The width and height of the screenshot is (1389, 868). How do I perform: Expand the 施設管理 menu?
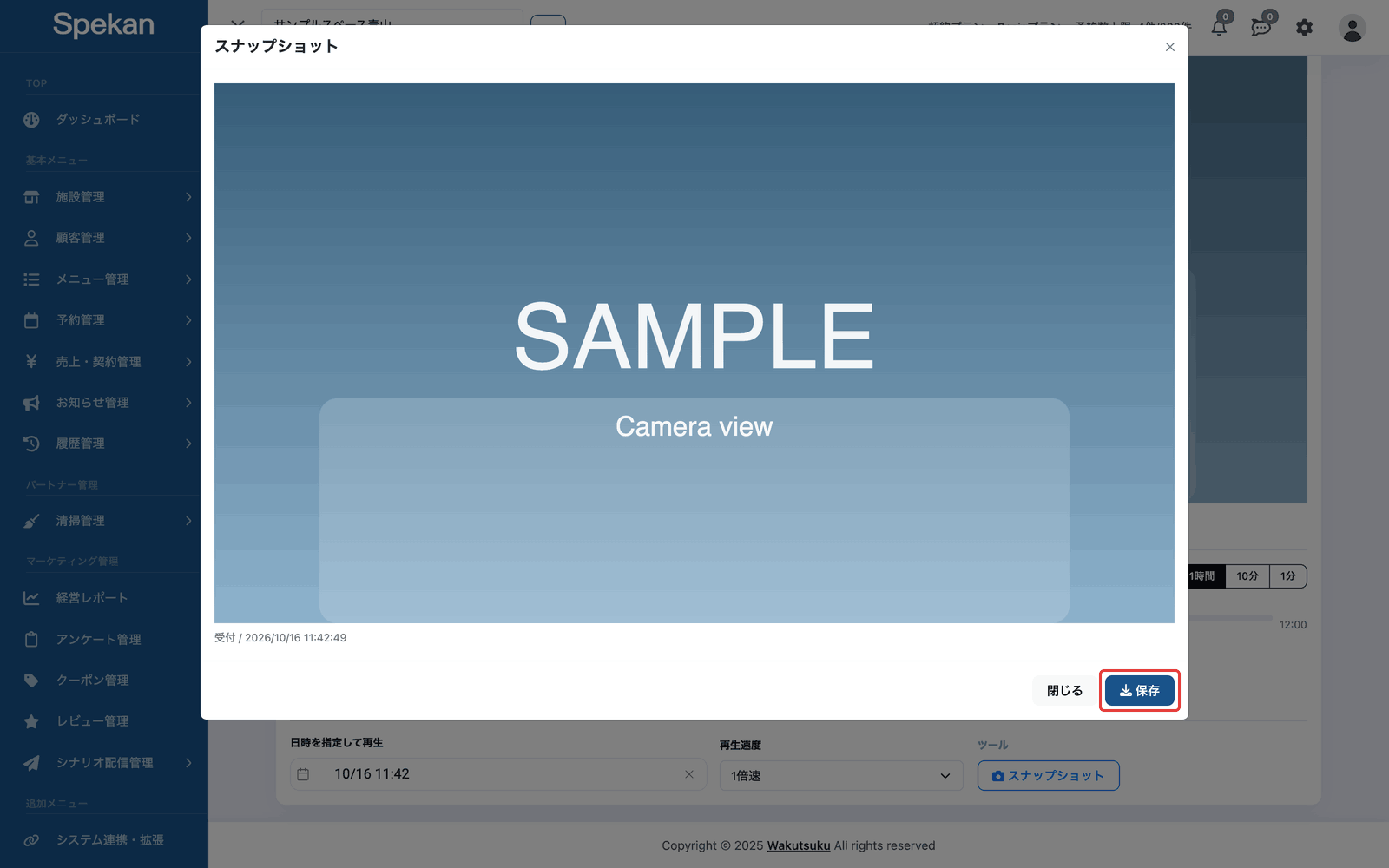(x=104, y=197)
